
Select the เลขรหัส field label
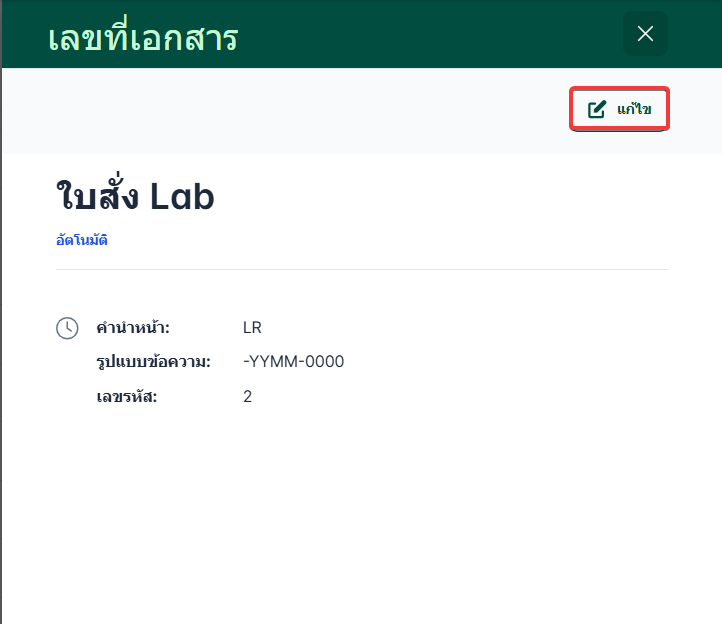pos(127,397)
